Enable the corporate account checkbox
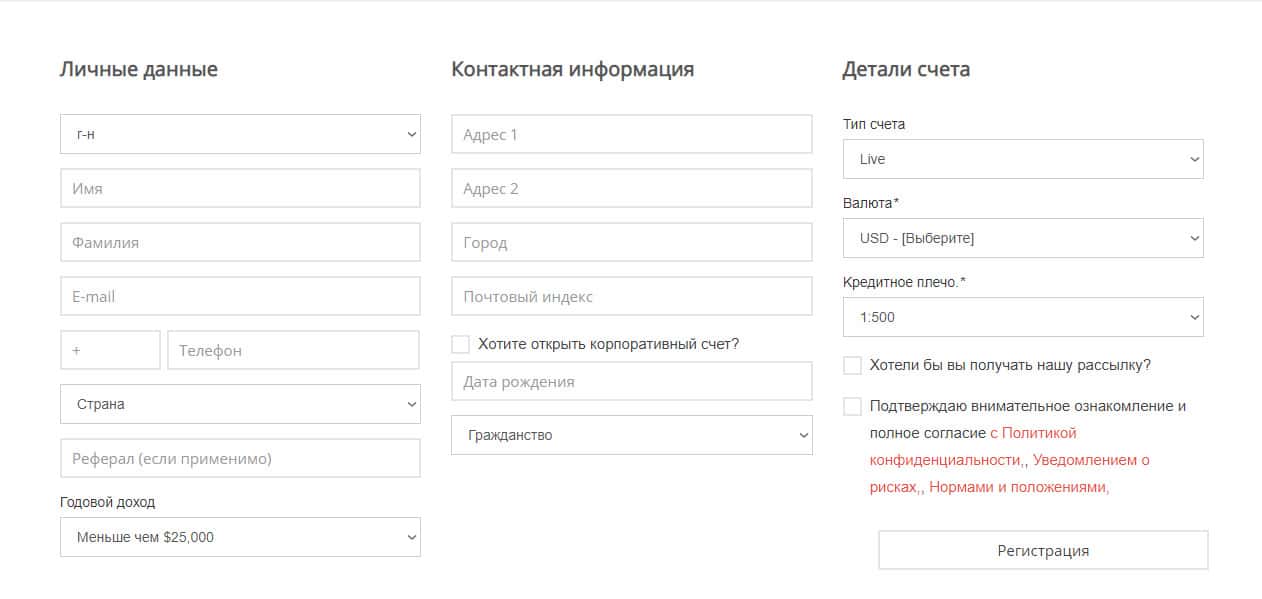1262x599 pixels. [460, 344]
